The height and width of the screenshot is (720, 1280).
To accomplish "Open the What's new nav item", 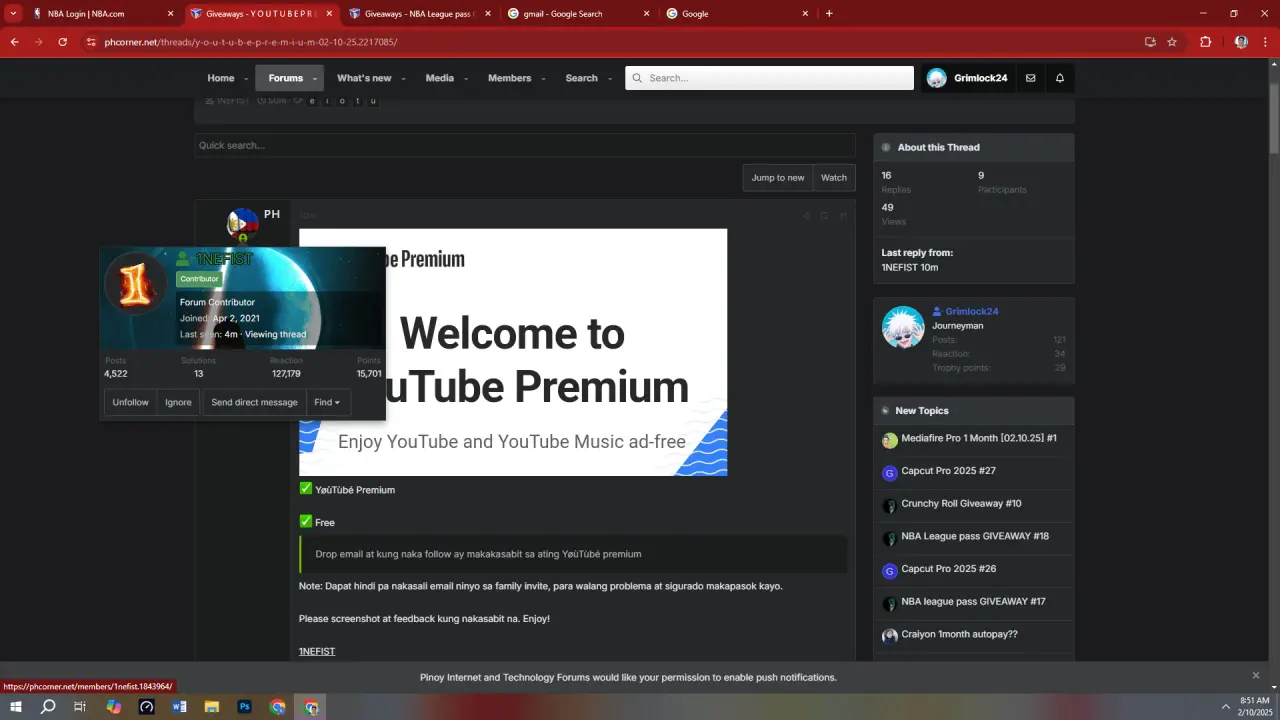I will pos(364,78).
